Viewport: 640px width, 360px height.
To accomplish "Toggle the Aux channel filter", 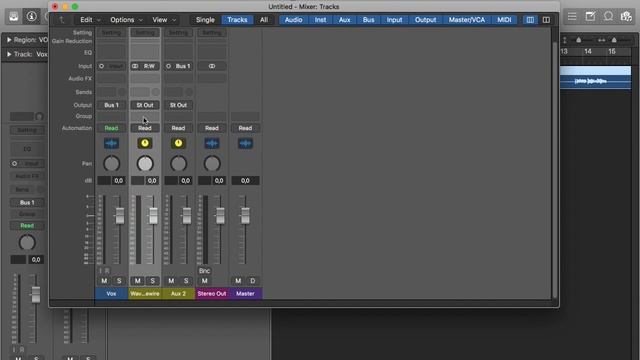I will (344, 20).
